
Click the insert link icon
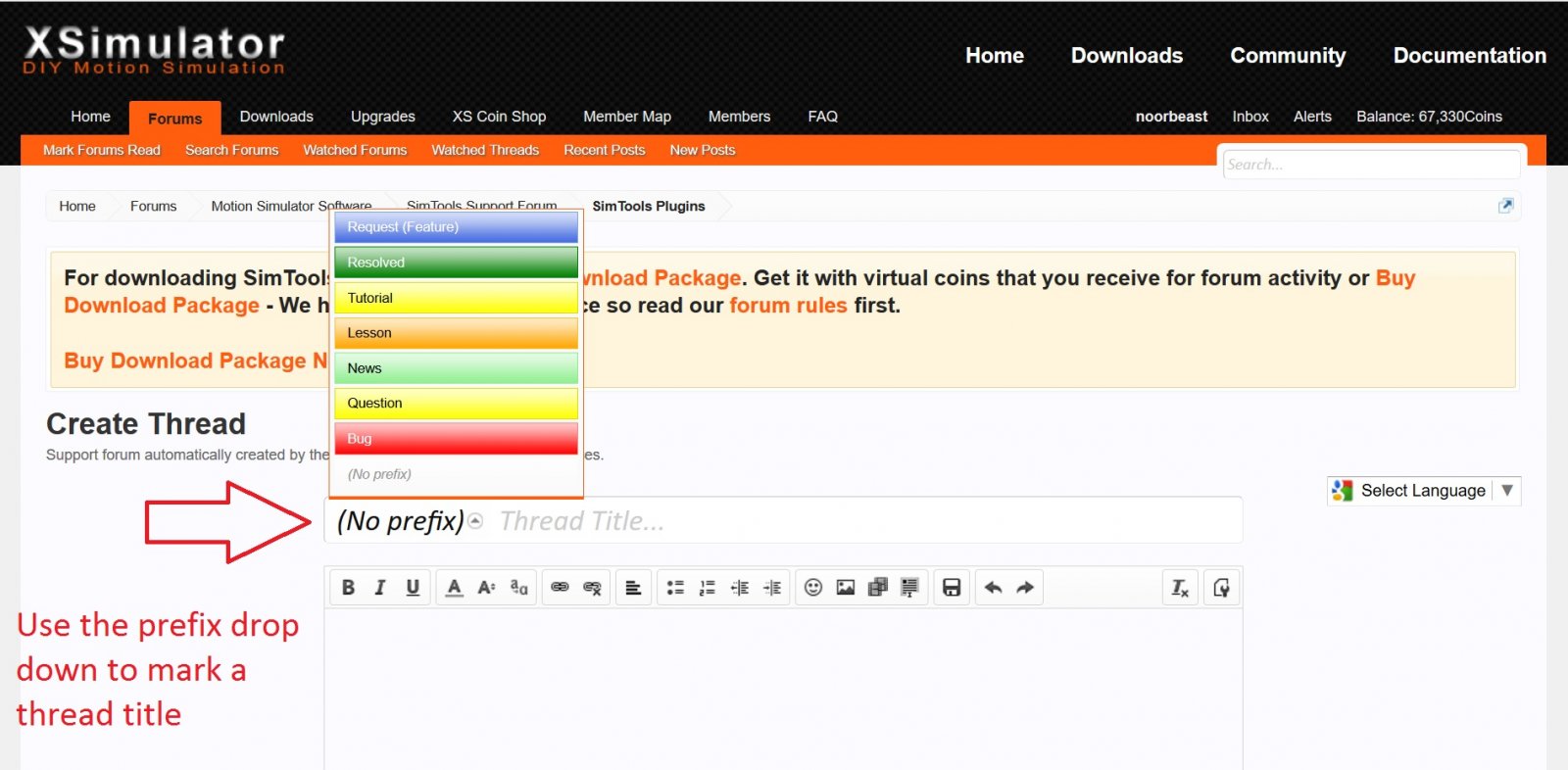560,588
